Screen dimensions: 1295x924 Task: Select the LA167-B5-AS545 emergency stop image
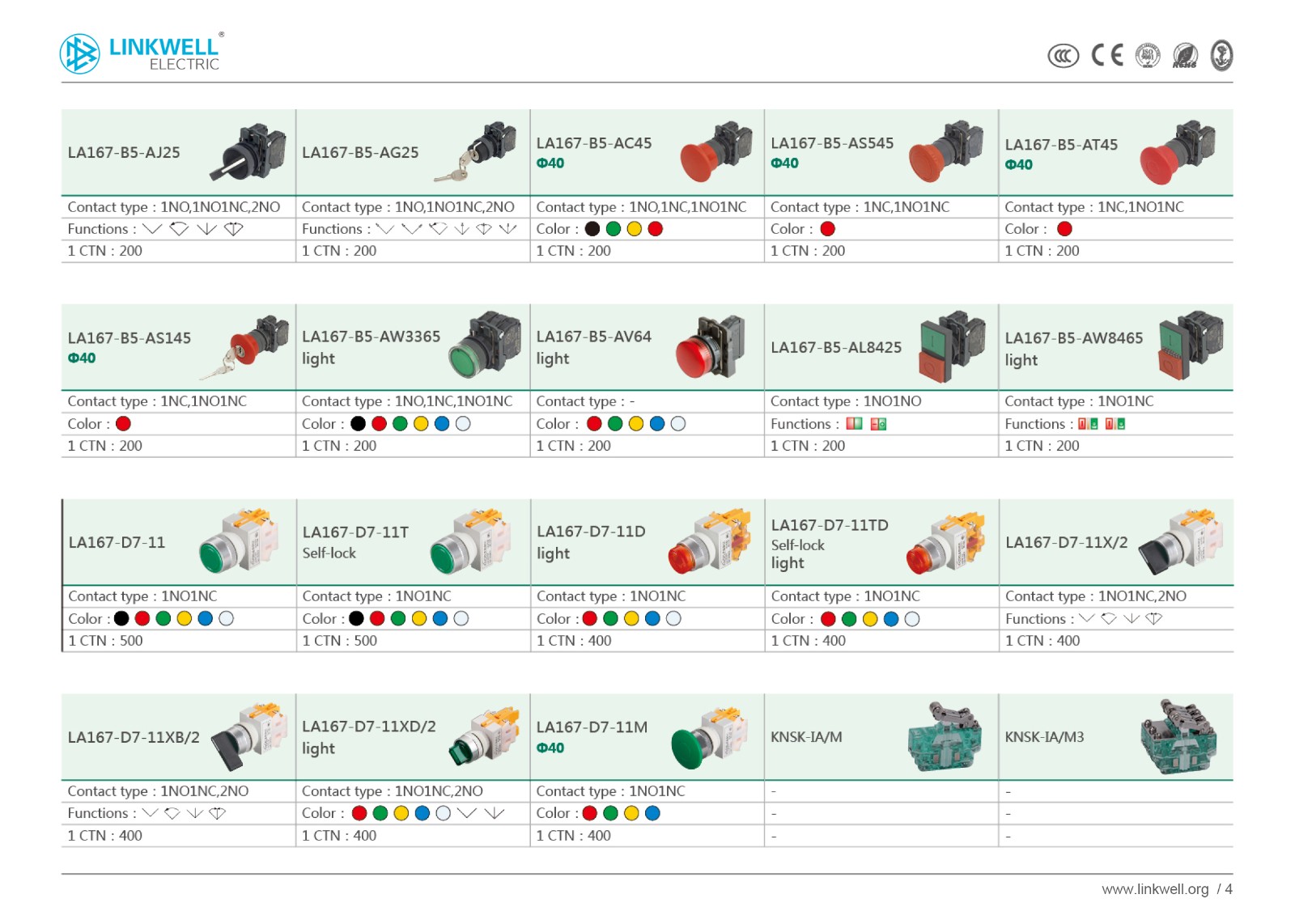[946, 151]
